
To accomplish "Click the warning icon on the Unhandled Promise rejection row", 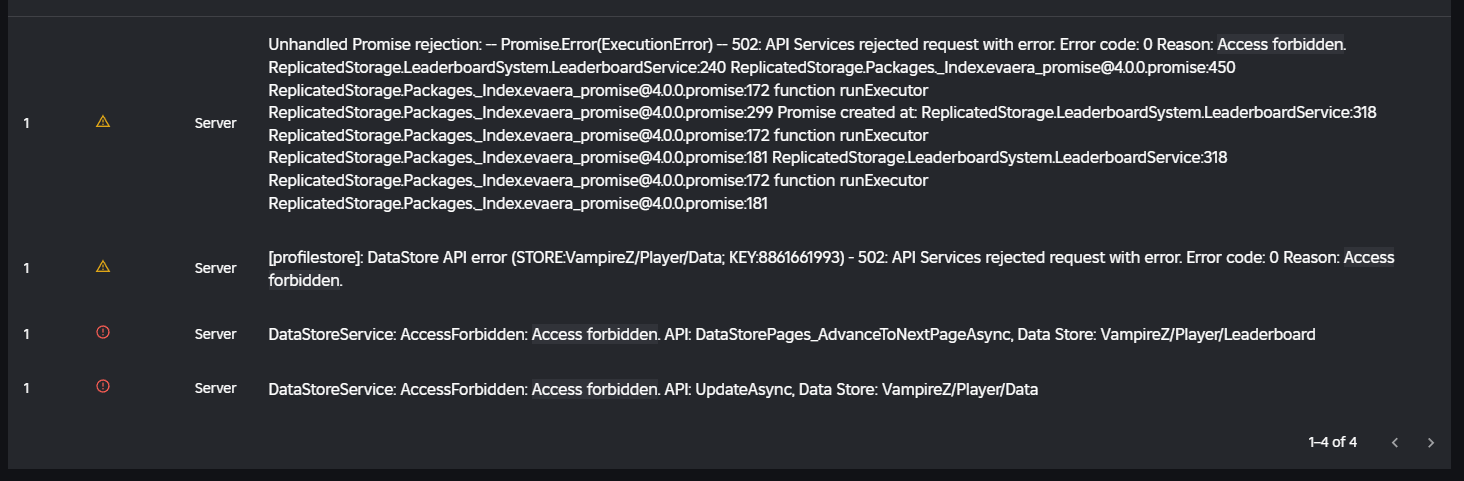I will [103, 122].
